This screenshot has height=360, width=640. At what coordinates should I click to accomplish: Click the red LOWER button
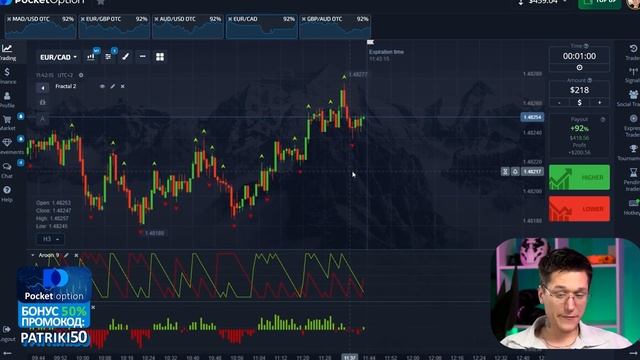pos(579,209)
